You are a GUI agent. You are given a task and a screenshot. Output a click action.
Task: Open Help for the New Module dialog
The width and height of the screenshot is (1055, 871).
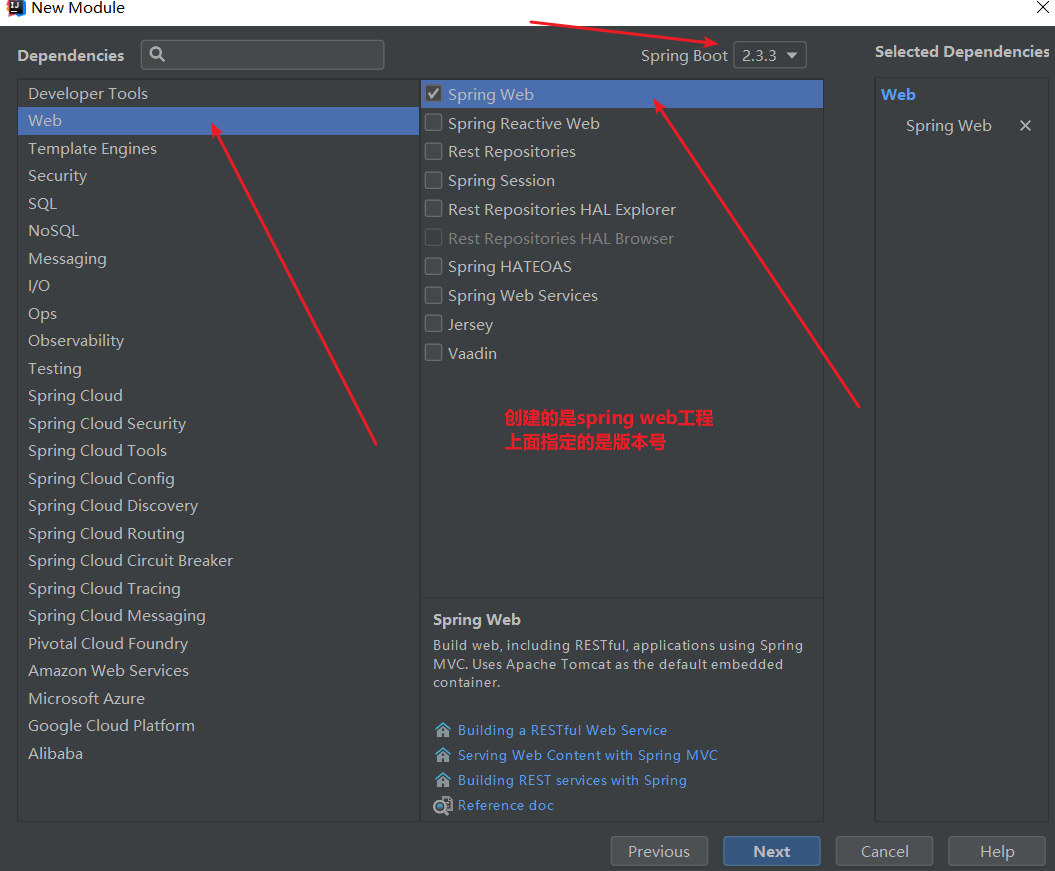click(996, 851)
